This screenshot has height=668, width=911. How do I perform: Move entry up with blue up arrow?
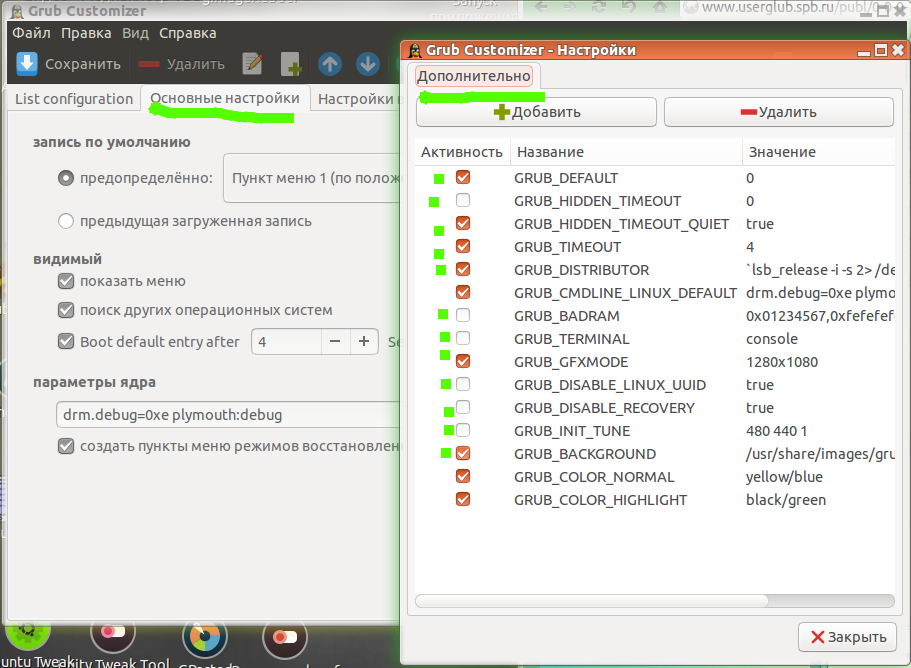(x=329, y=64)
